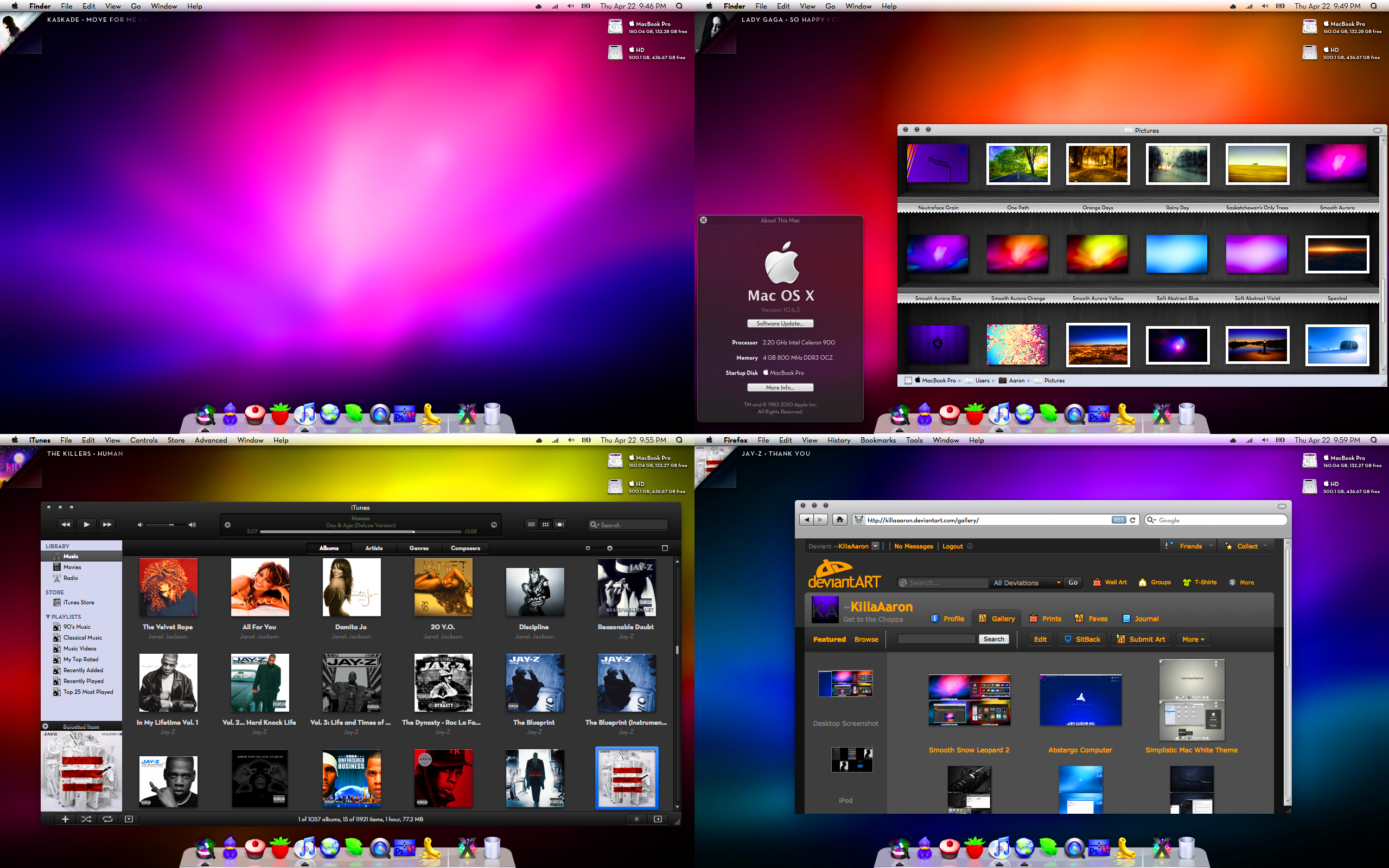1389x868 pixels.
Task: Click the Submit Art button
Action: [x=1141, y=639]
